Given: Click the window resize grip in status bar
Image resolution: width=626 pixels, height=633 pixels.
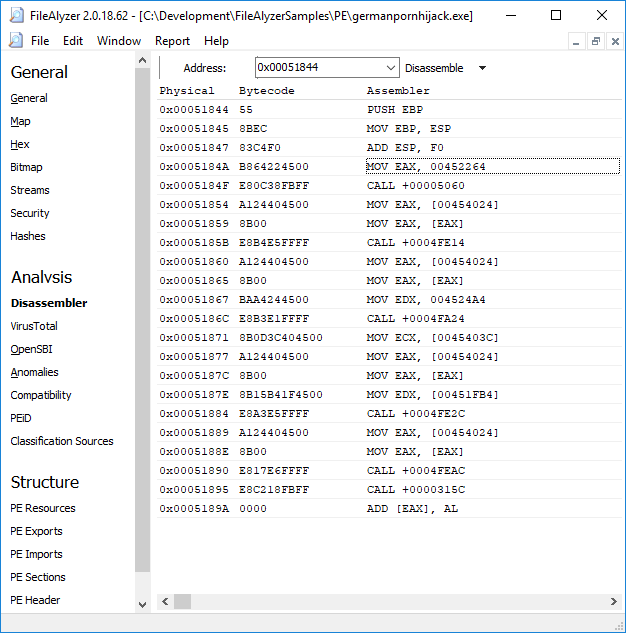Looking at the screenshot, I should coord(618,626).
